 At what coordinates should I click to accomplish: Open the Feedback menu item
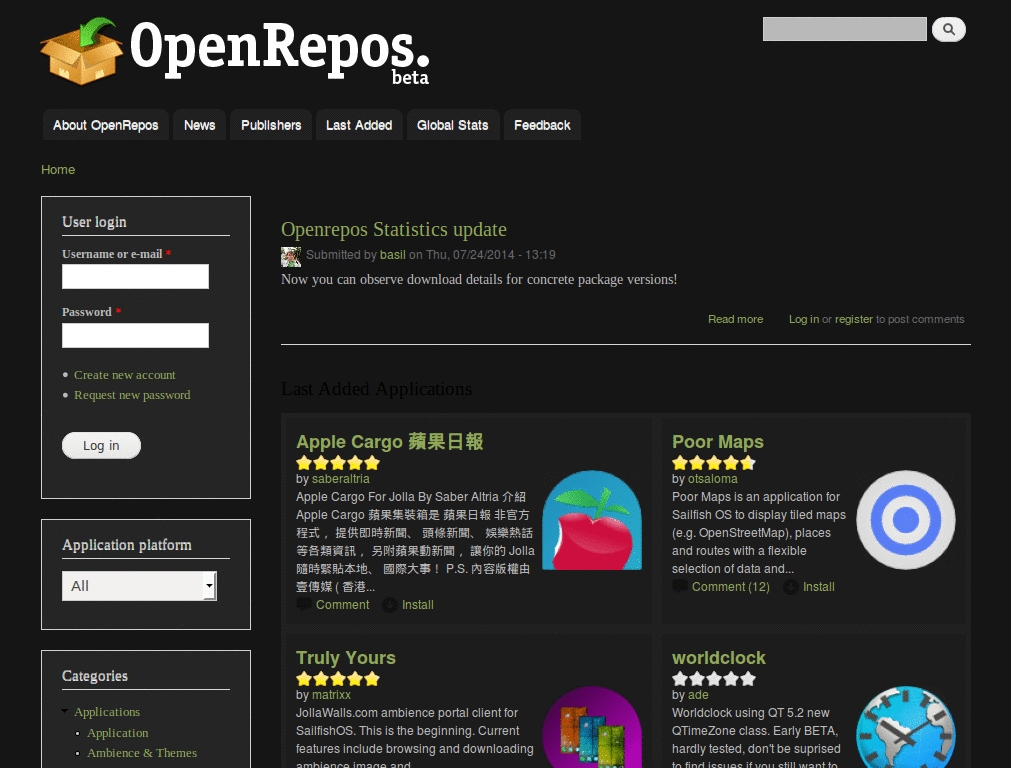click(542, 125)
